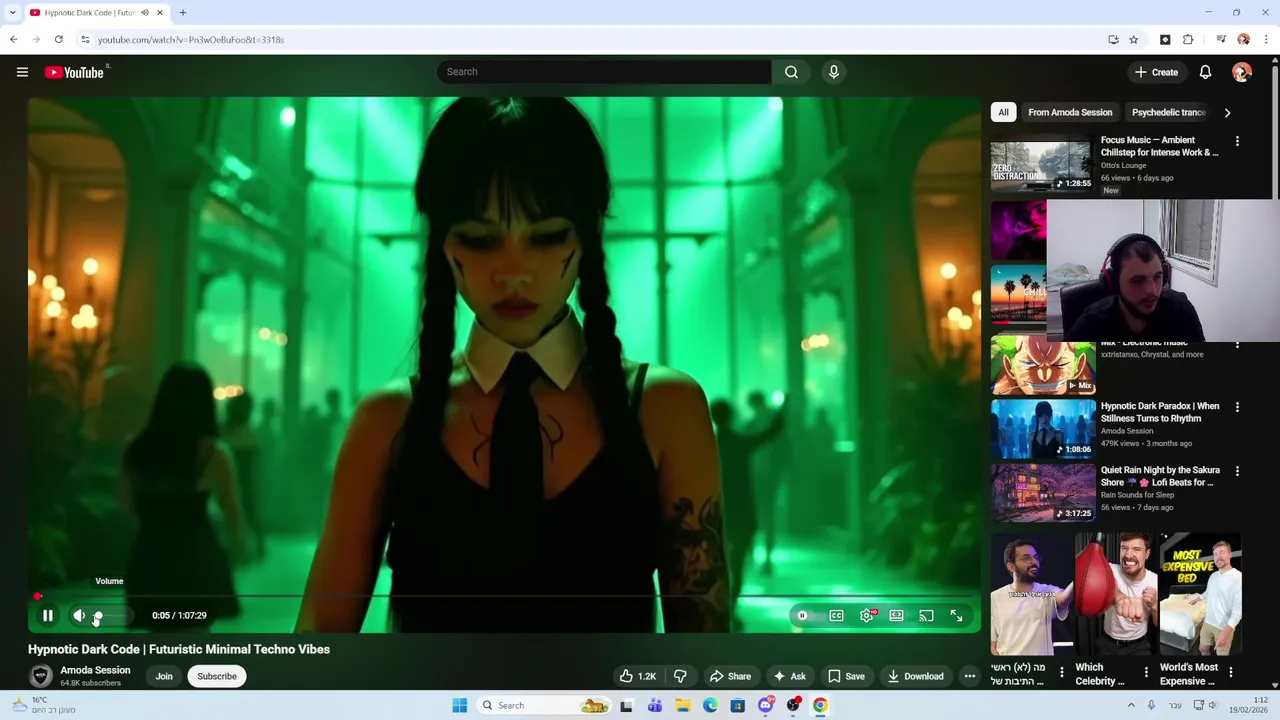Open more actions ellipsis below the video
The width and height of the screenshot is (1280, 720).
pos(969,676)
